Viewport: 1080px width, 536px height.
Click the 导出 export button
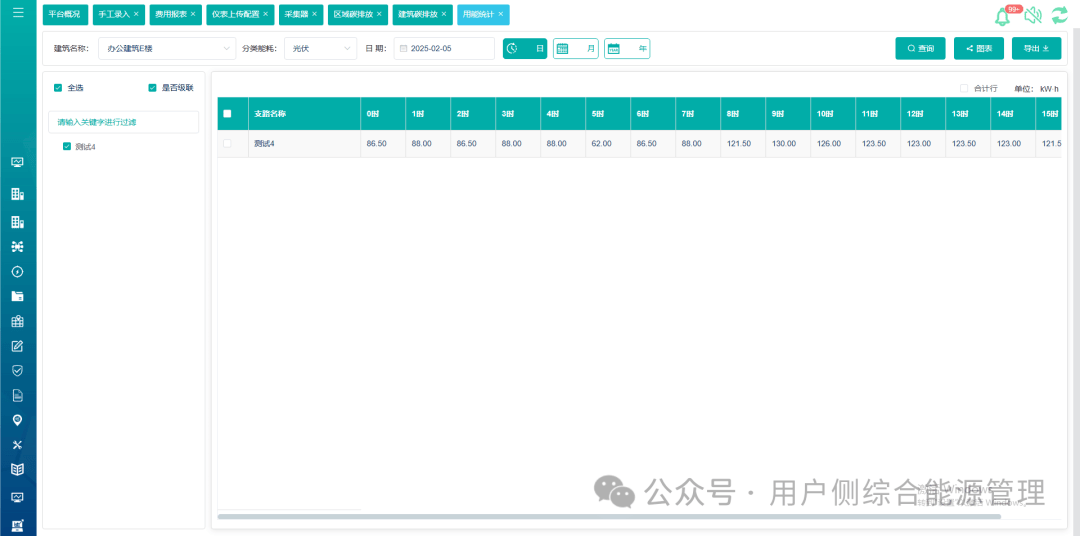1037,48
